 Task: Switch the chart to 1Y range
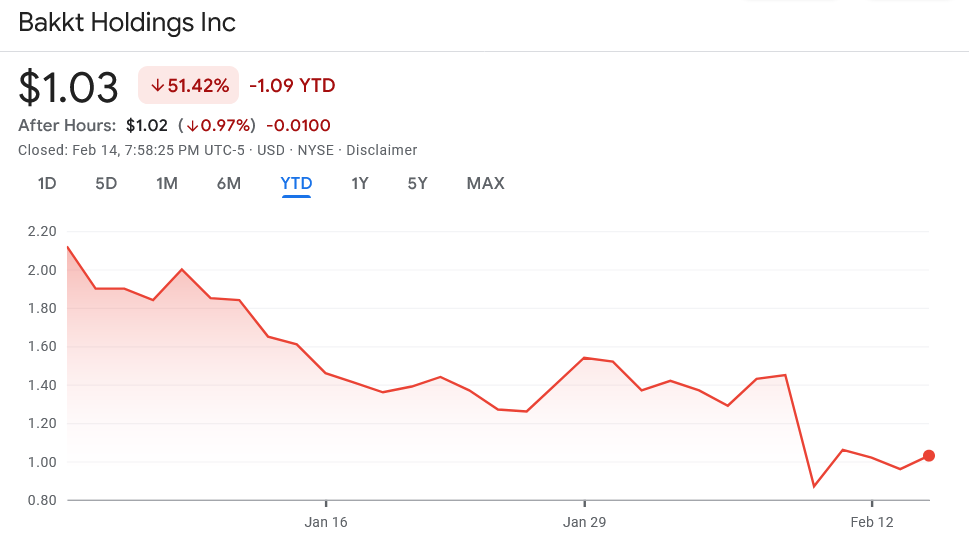tap(360, 183)
